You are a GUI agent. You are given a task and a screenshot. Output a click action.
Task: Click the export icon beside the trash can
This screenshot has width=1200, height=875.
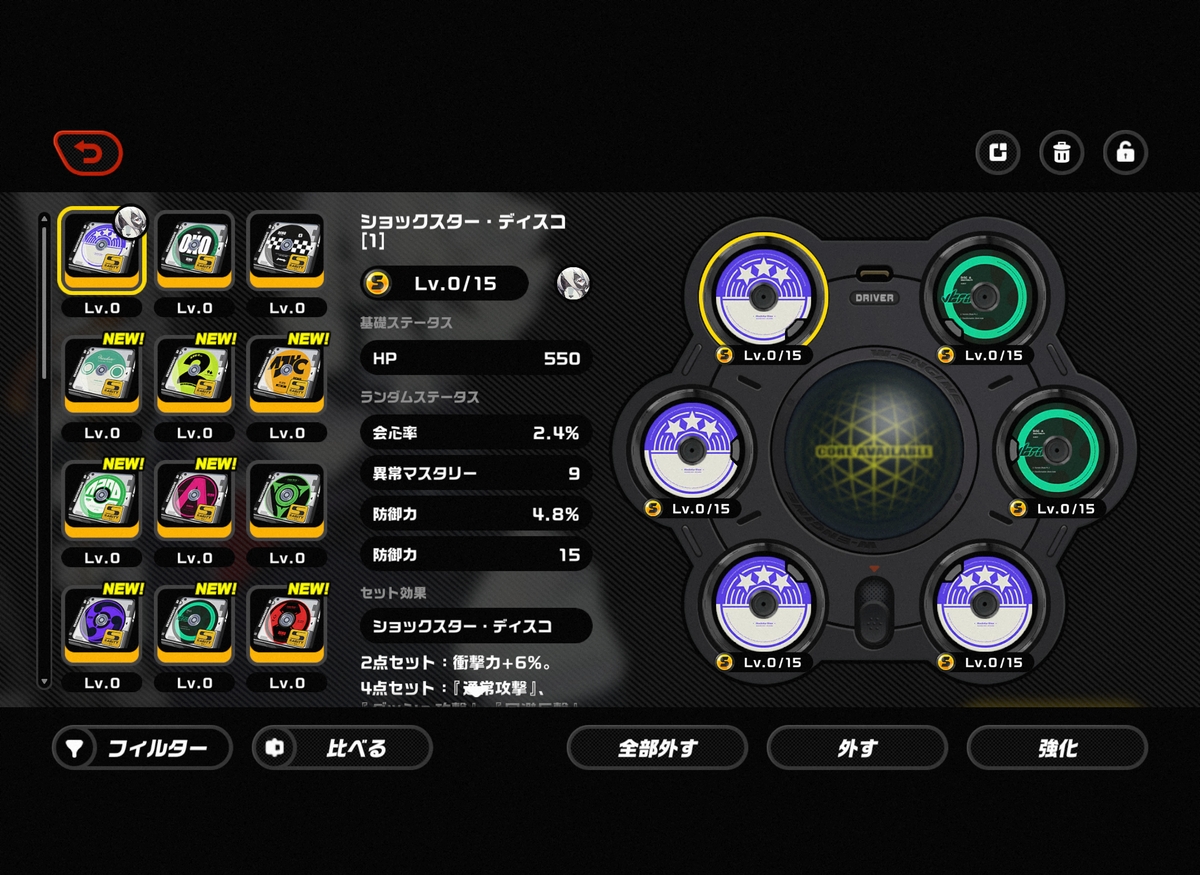pyautogui.click(x=997, y=153)
